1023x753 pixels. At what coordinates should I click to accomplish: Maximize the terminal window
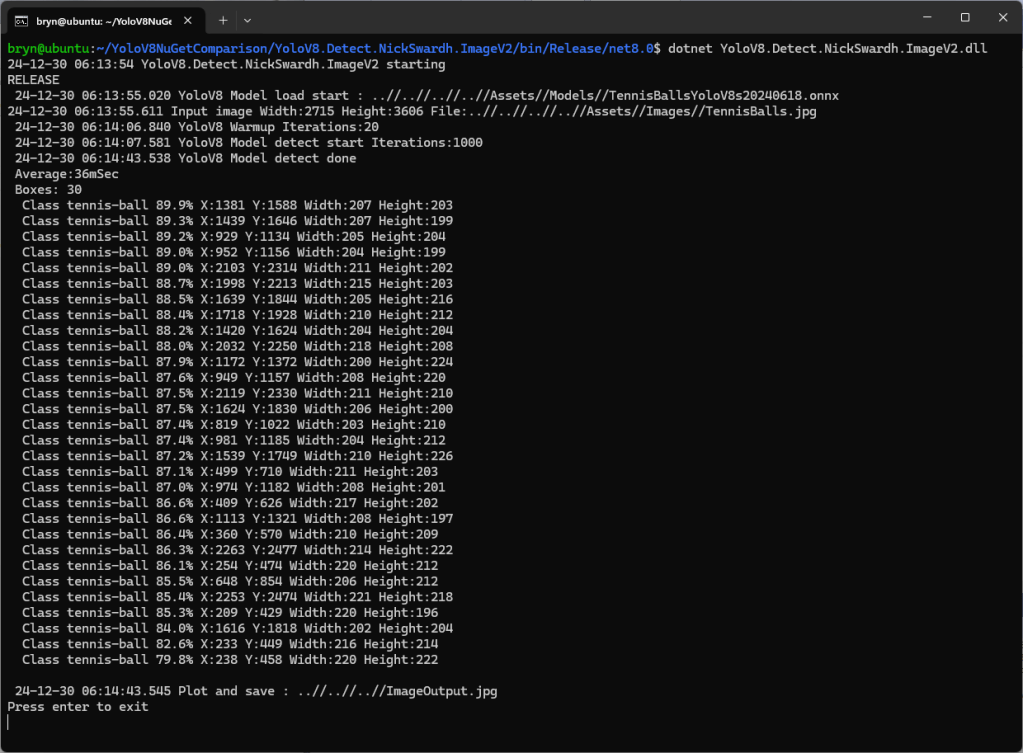965,18
